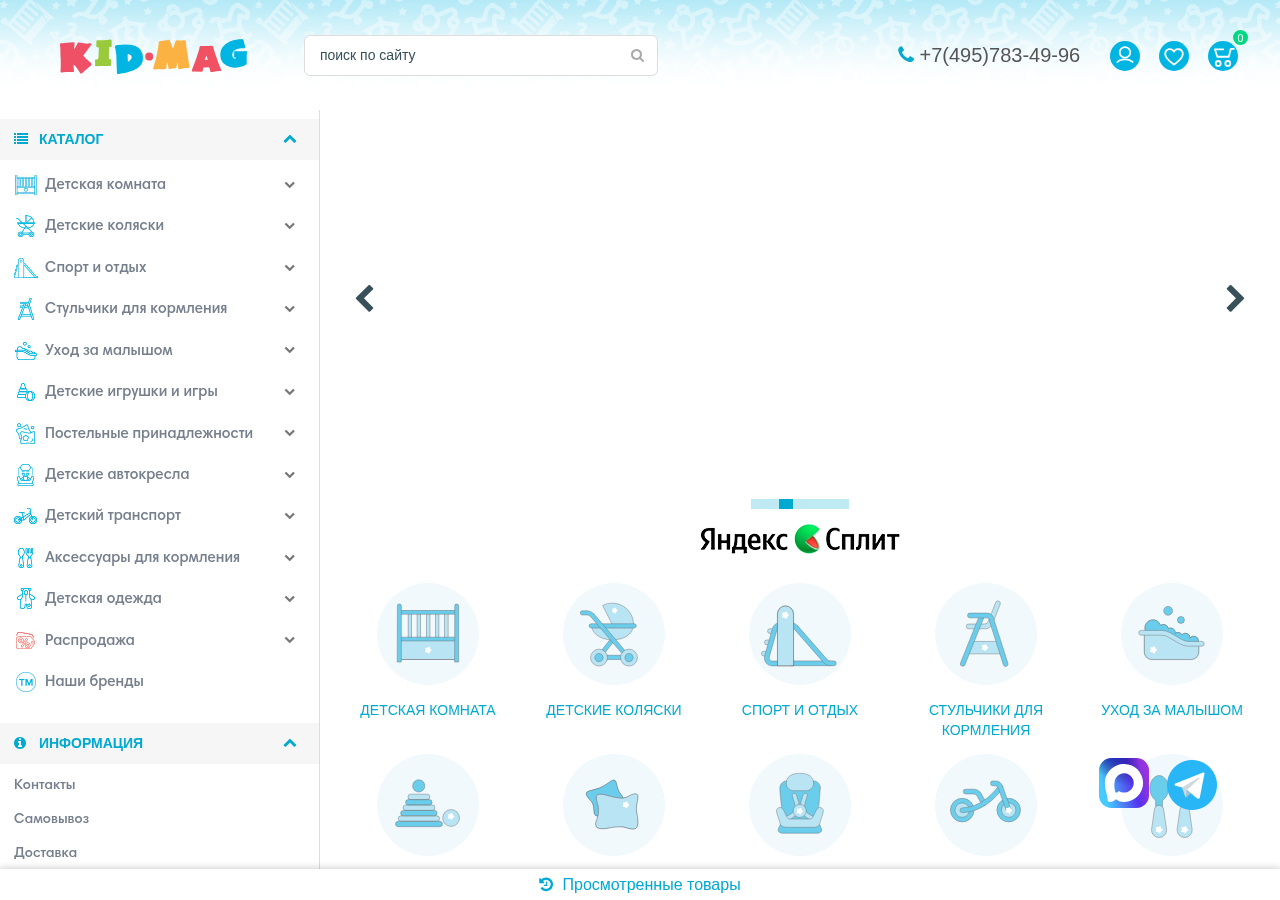Viewport: 1280px width, 900px height.
Task: Open the wishlist heart icon
Action: (x=1174, y=56)
